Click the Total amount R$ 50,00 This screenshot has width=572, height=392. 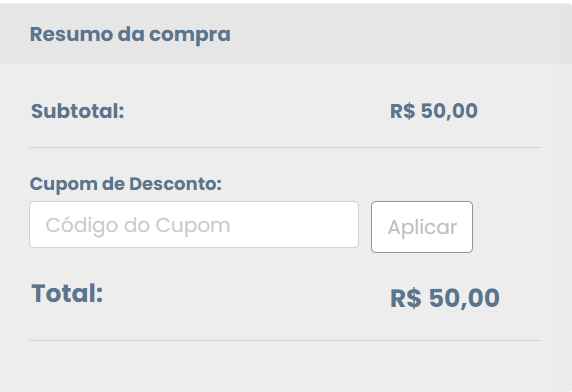tap(445, 298)
